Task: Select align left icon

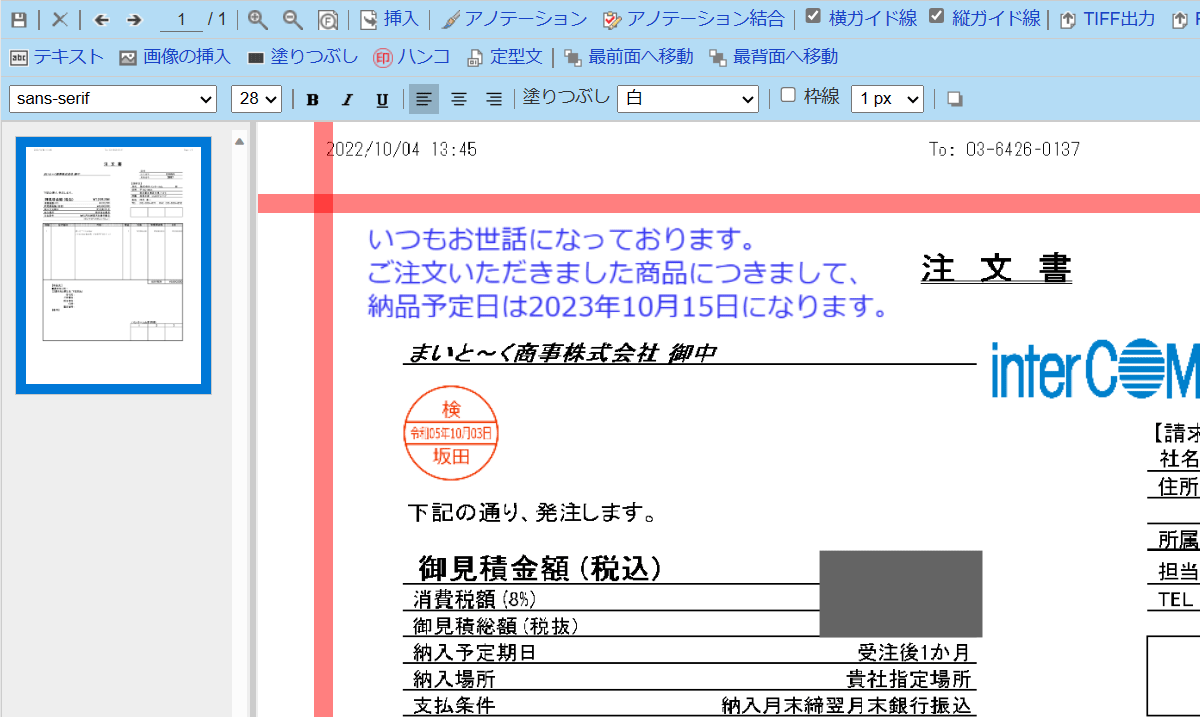Action: point(424,99)
